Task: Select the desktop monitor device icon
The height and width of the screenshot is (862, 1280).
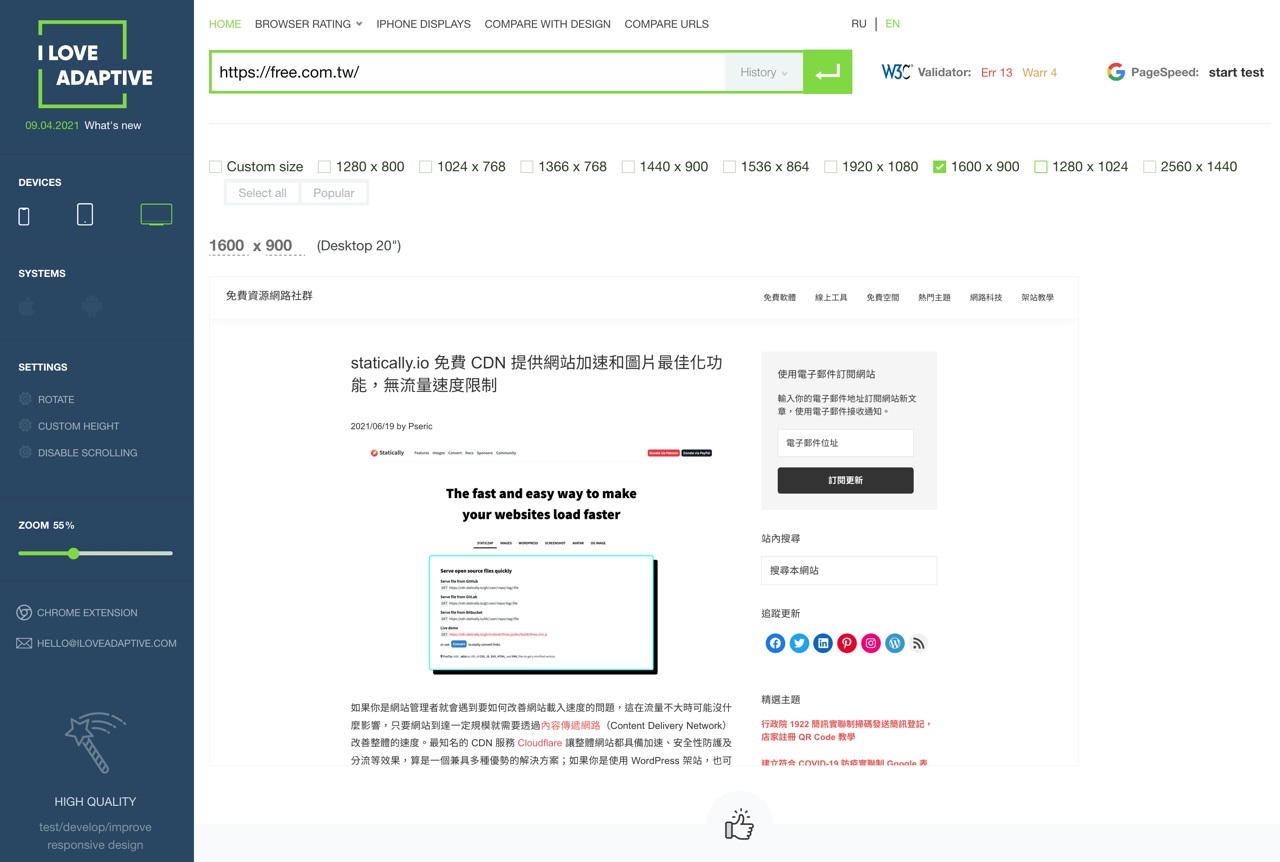Action: [x=156, y=214]
